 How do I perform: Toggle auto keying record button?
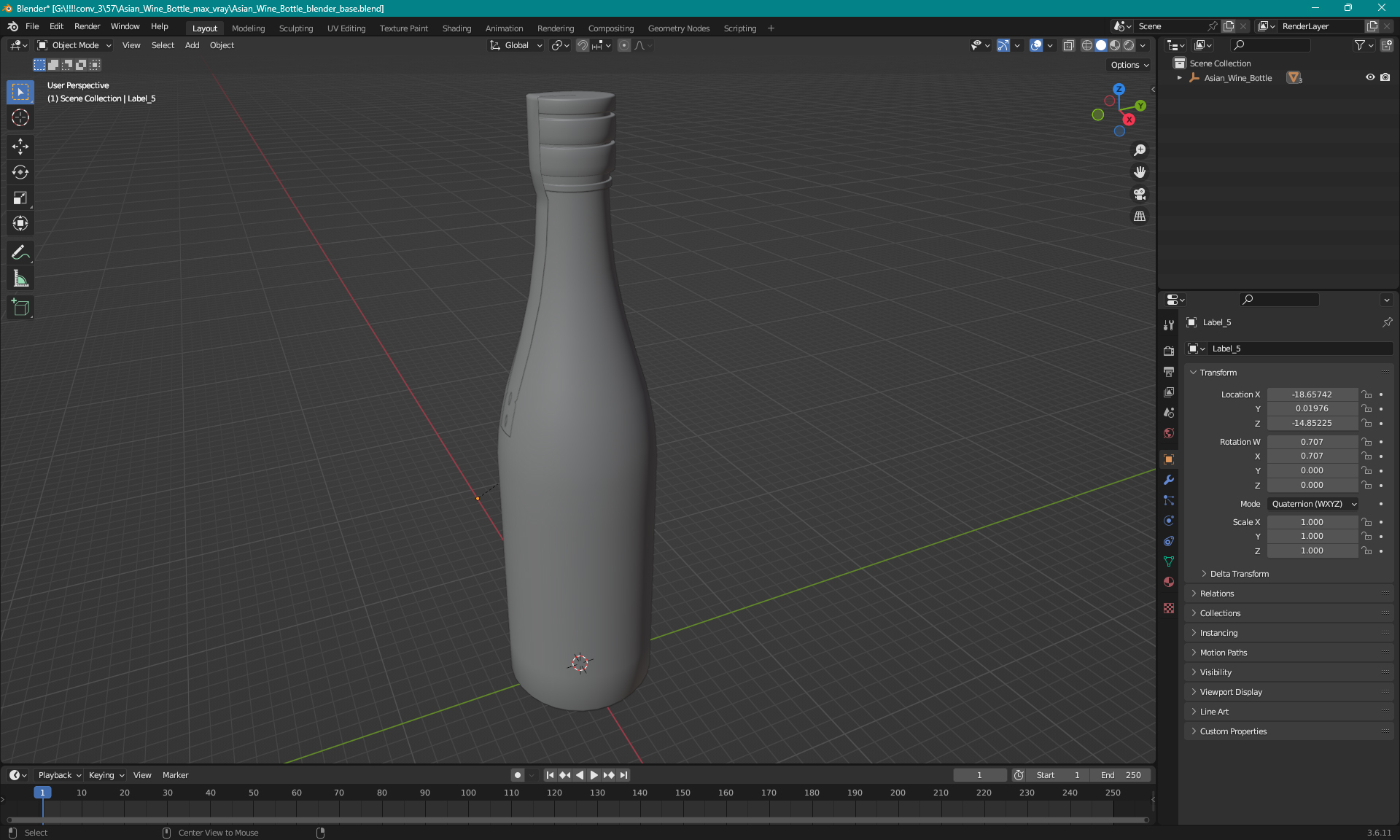coord(518,775)
